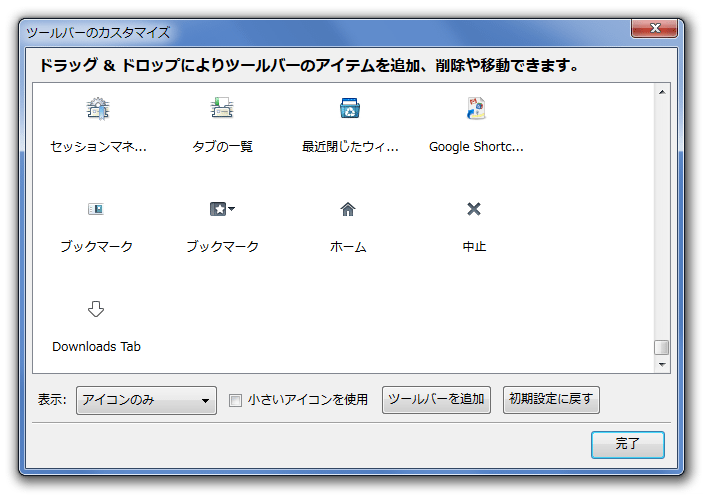Click the タブの一覧 label
The width and height of the screenshot is (706, 499).
click(x=222, y=147)
